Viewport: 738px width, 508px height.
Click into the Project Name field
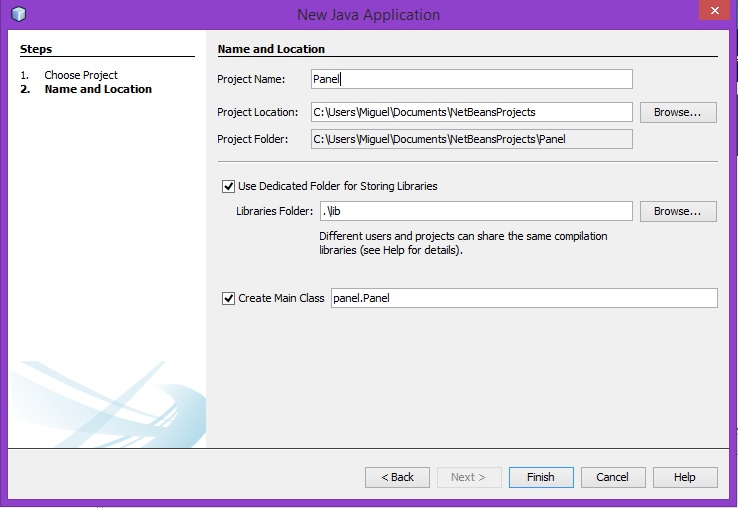[471, 79]
